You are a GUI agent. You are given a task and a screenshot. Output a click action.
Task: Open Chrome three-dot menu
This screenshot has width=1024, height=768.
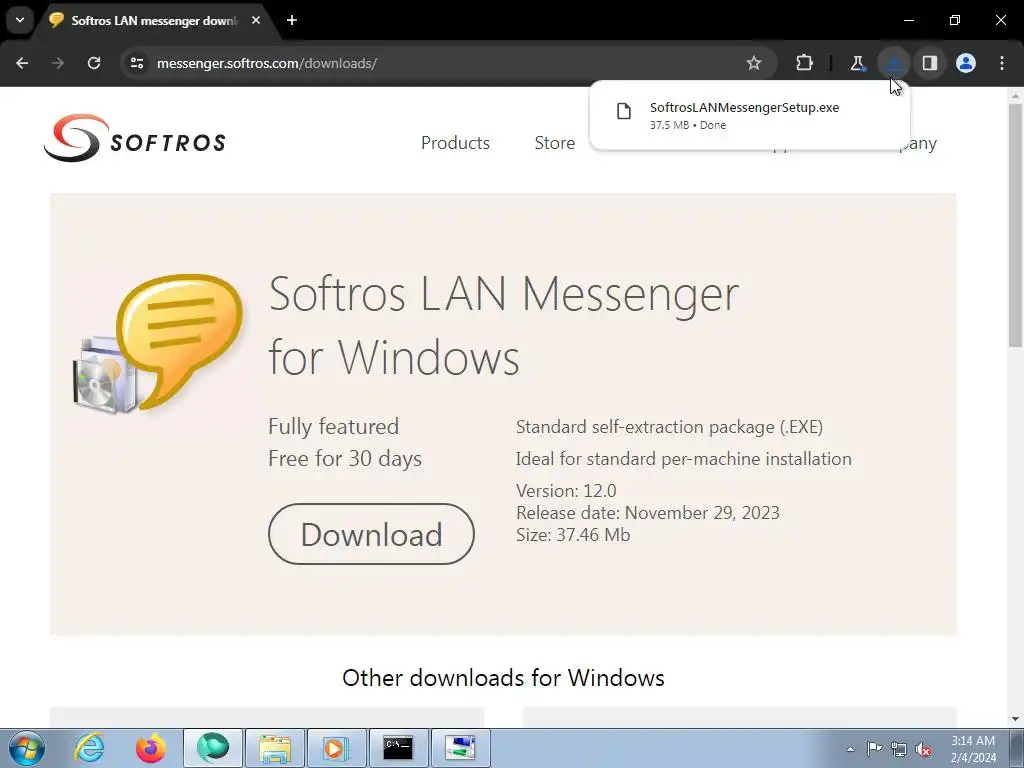pyautogui.click(x=1002, y=63)
